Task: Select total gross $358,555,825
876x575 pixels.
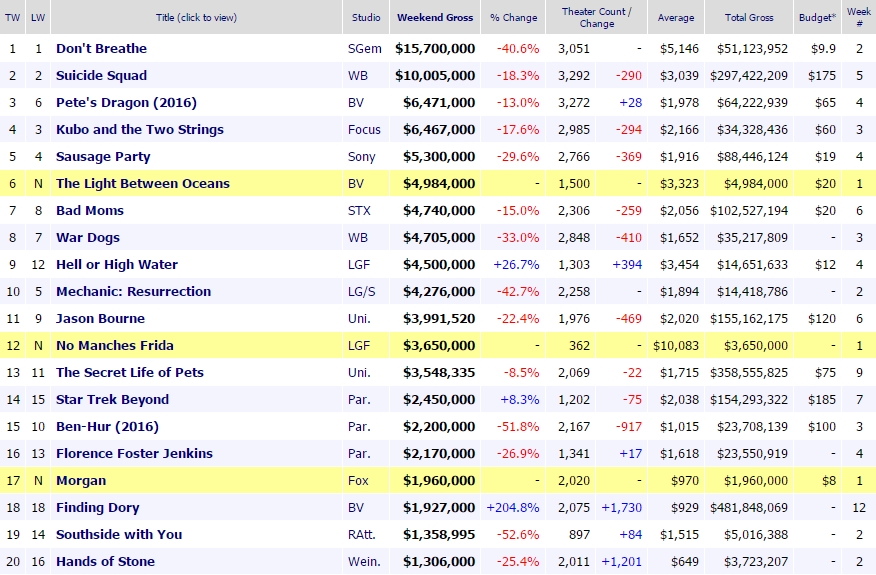Action: (x=749, y=373)
